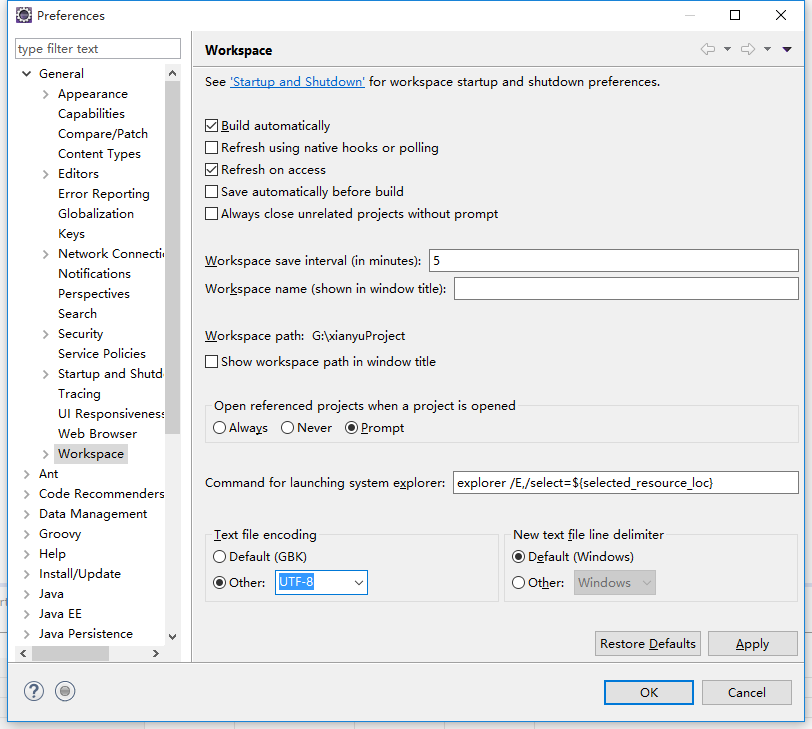Select the Prompt radio button
Image resolution: width=812 pixels, height=729 pixels.
pyautogui.click(x=352, y=428)
